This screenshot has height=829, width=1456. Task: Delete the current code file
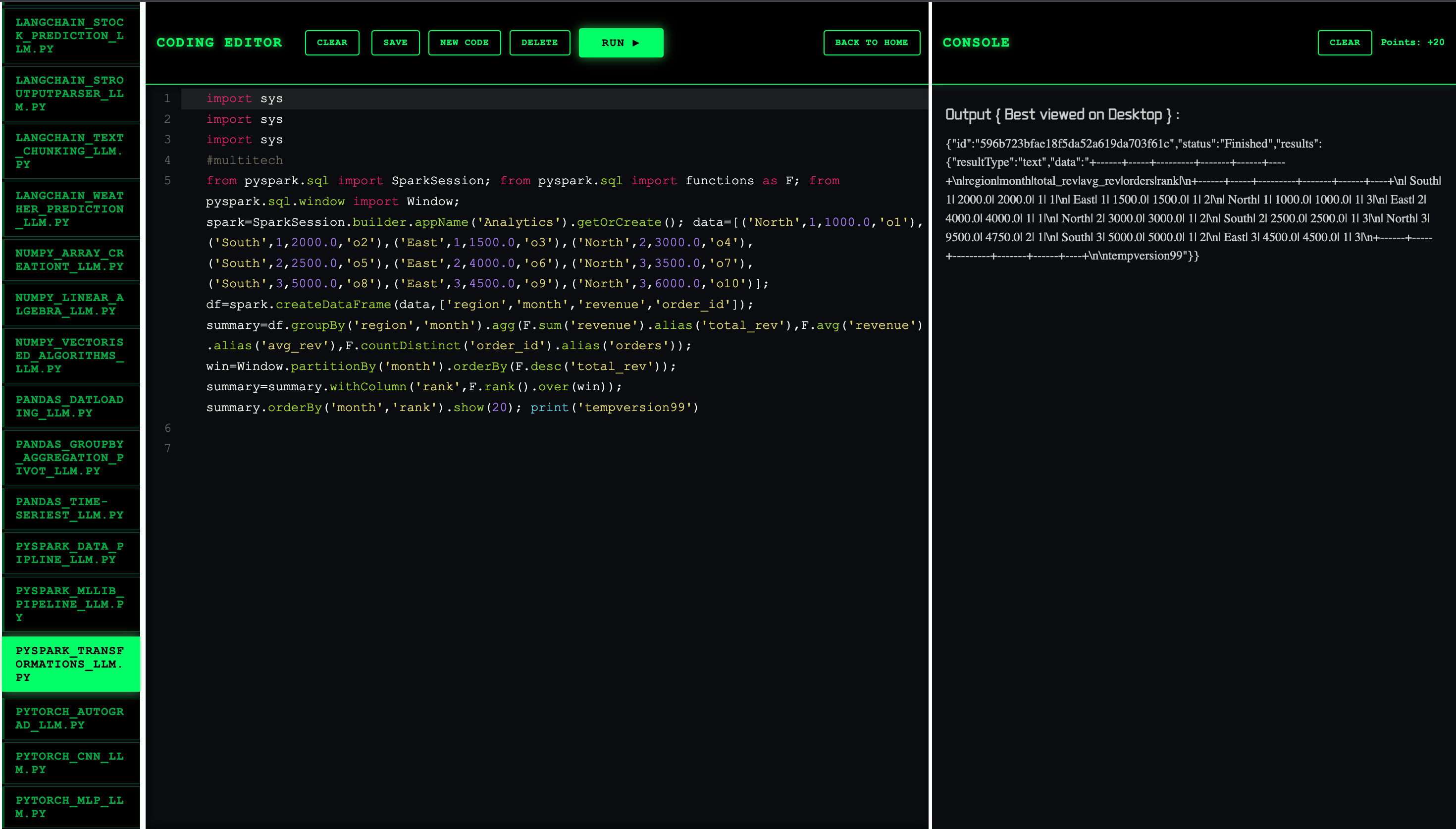click(539, 43)
